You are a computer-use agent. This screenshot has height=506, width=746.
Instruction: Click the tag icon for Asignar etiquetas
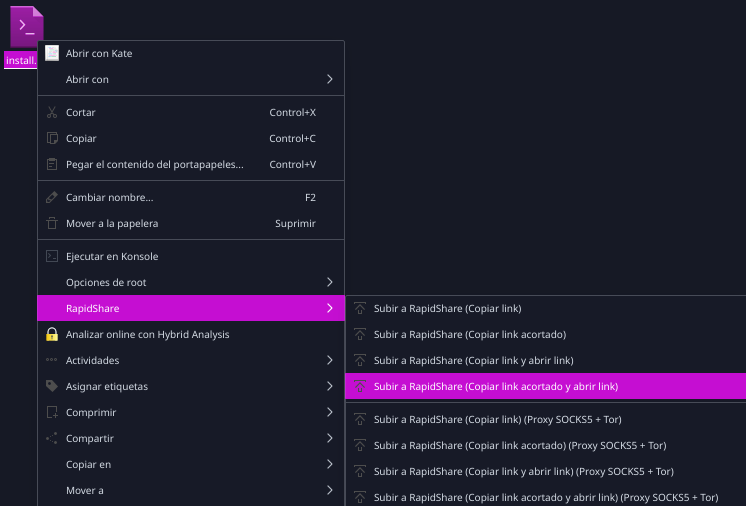[52, 386]
